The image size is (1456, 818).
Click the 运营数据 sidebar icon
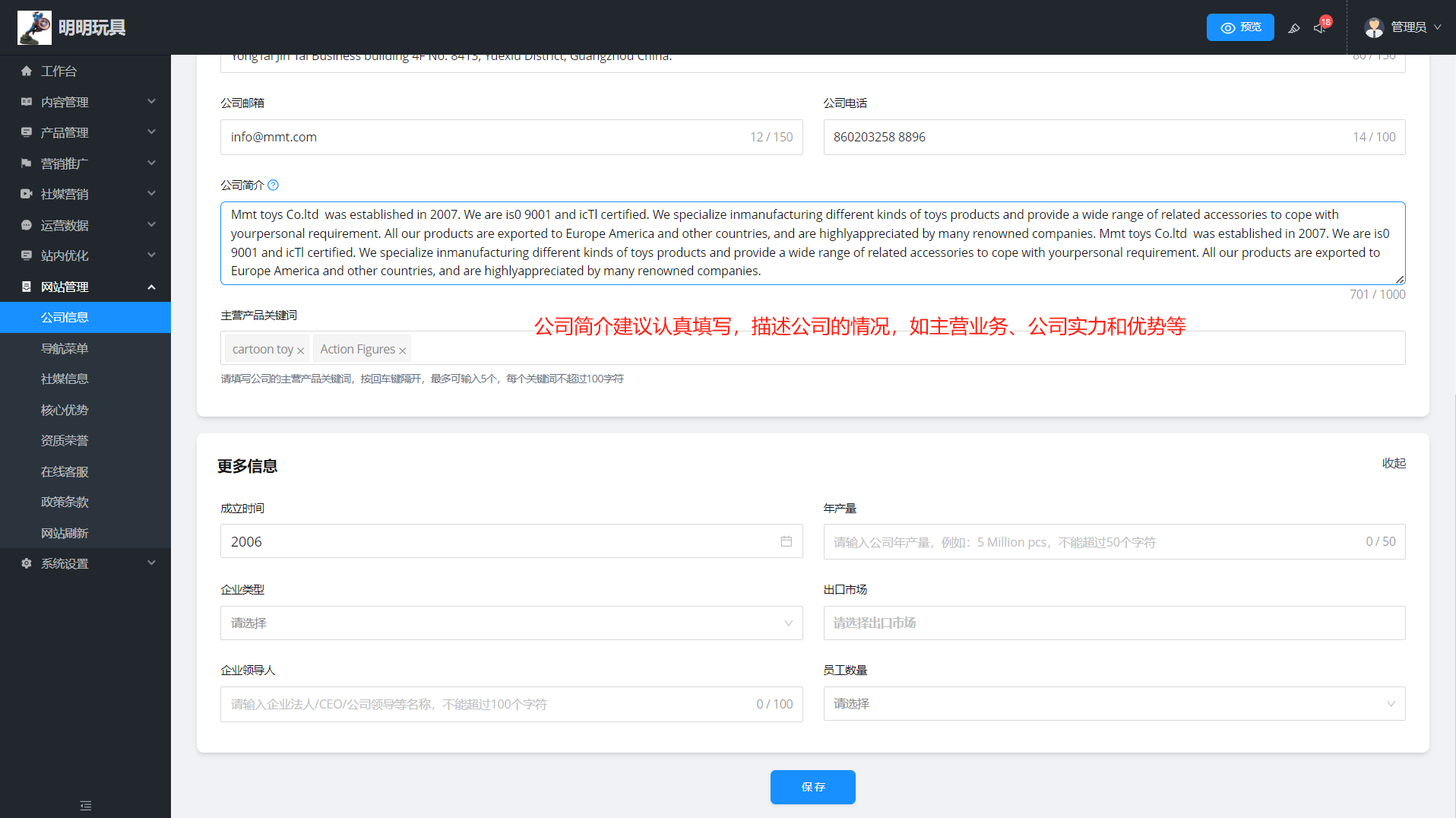[x=27, y=225]
